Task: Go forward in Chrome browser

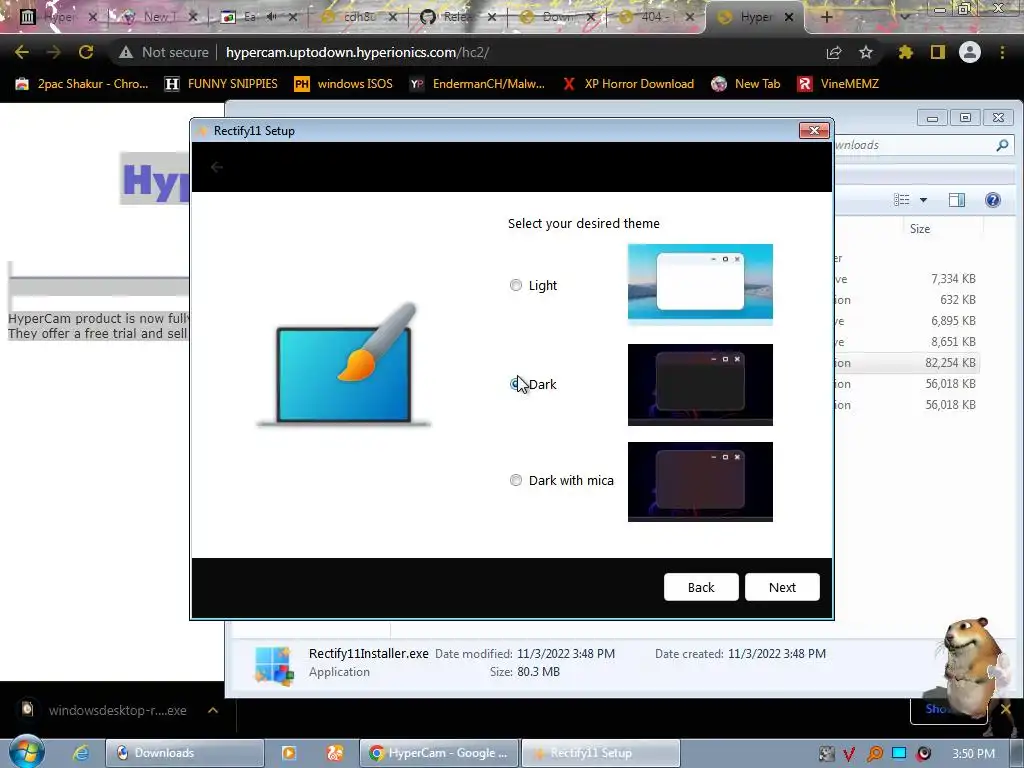Action: [x=54, y=52]
